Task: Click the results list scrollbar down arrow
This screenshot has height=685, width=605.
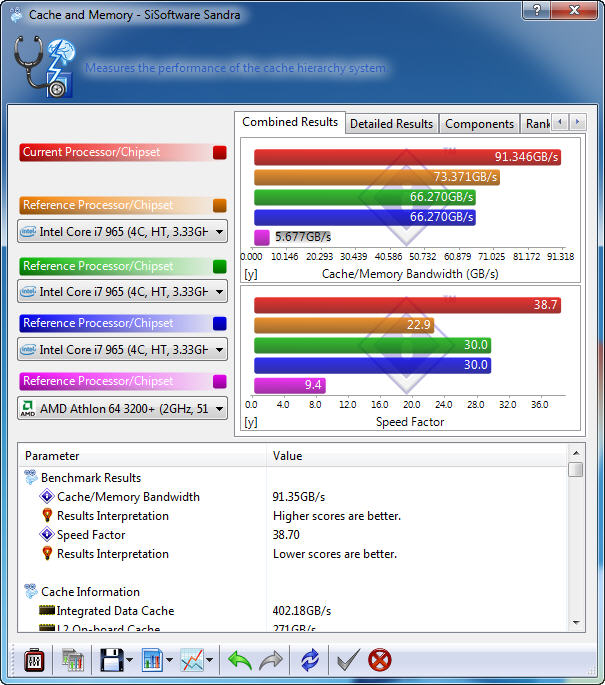Action: pos(576,623)
